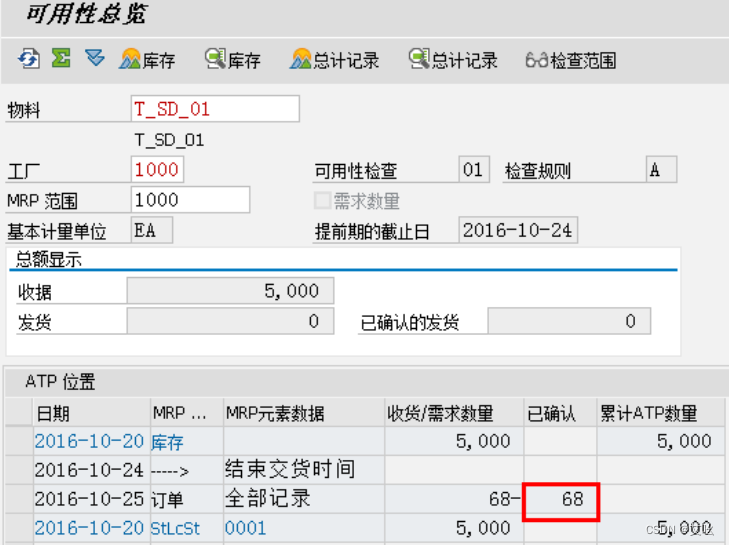The width and height of the screenshot is (729, 545).
Task: Click the 提前期的截止日 date field
Action: tap(518, 230)
